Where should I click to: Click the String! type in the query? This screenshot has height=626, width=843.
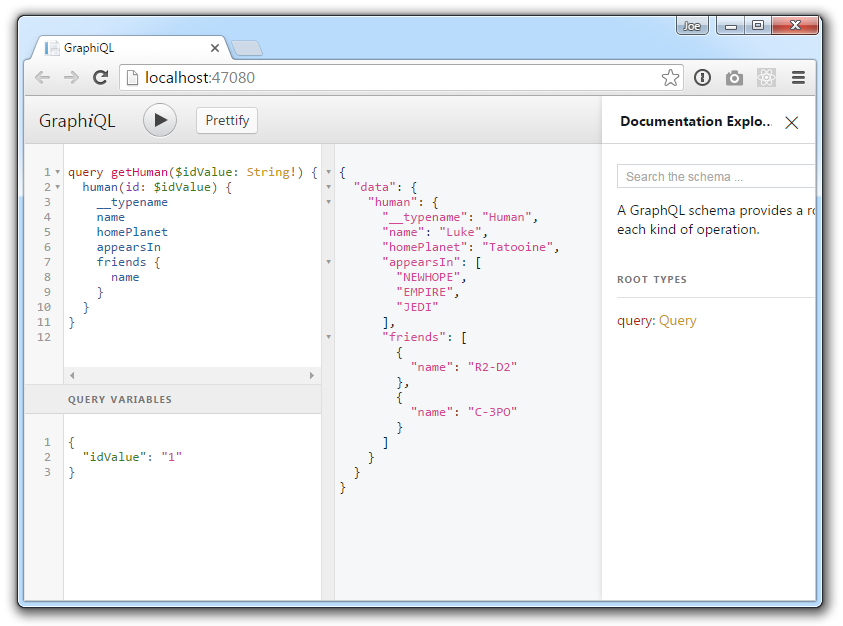tap(272, 172)
